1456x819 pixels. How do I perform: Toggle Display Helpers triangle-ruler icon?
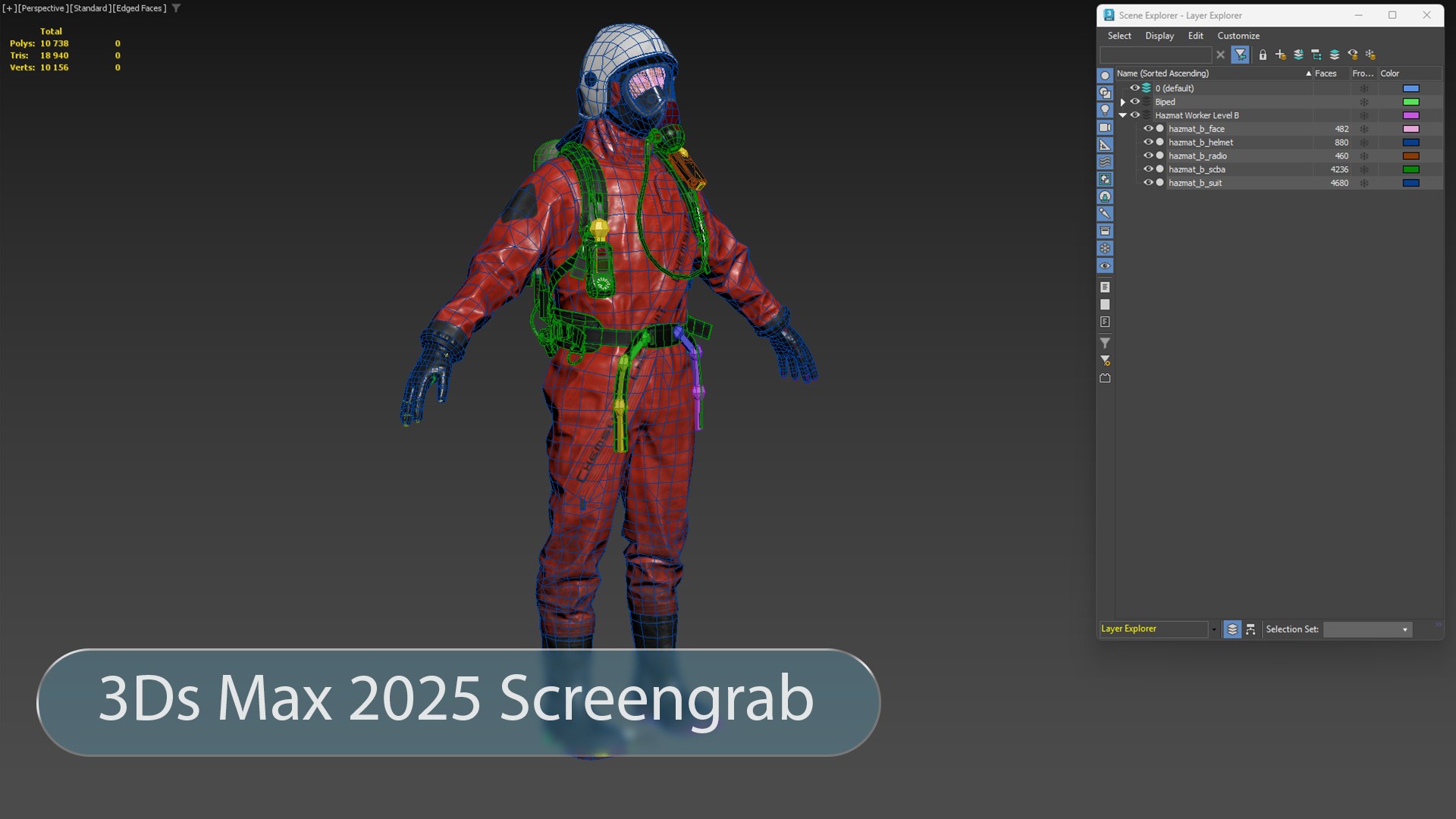point(1105,145)
